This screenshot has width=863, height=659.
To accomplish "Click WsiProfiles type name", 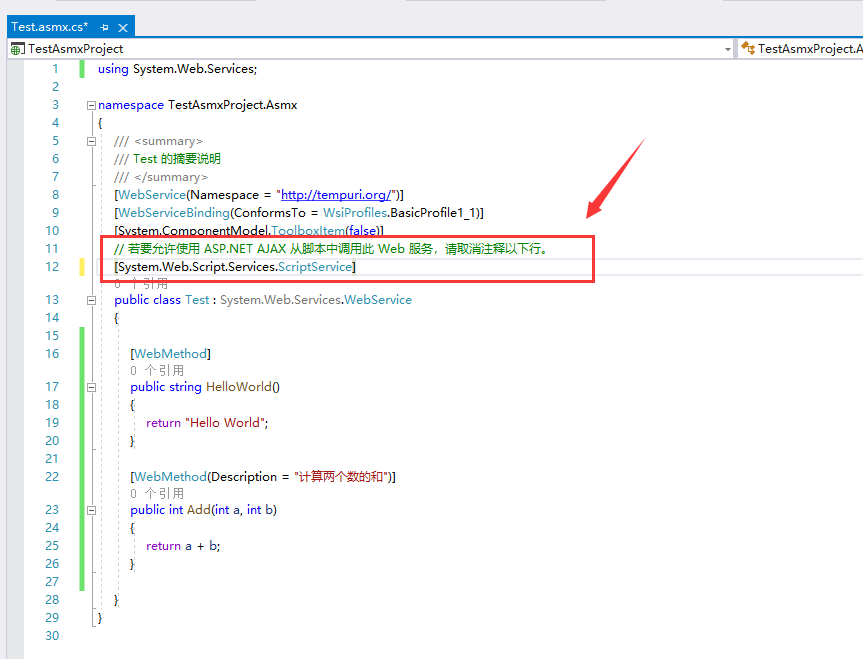I will (x=354, y=213).
